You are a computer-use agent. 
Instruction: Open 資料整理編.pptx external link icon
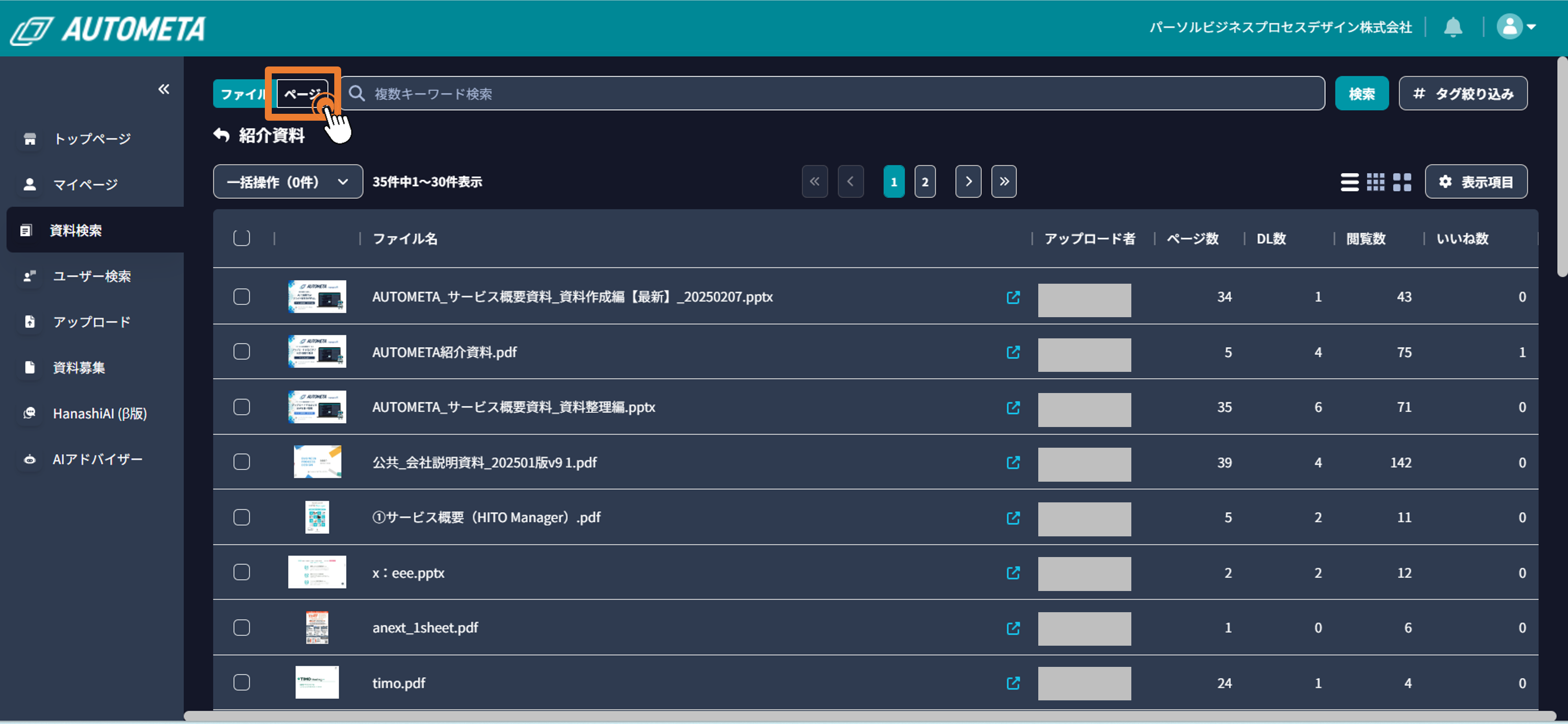pyautogui.click(x=1013, y=407)
